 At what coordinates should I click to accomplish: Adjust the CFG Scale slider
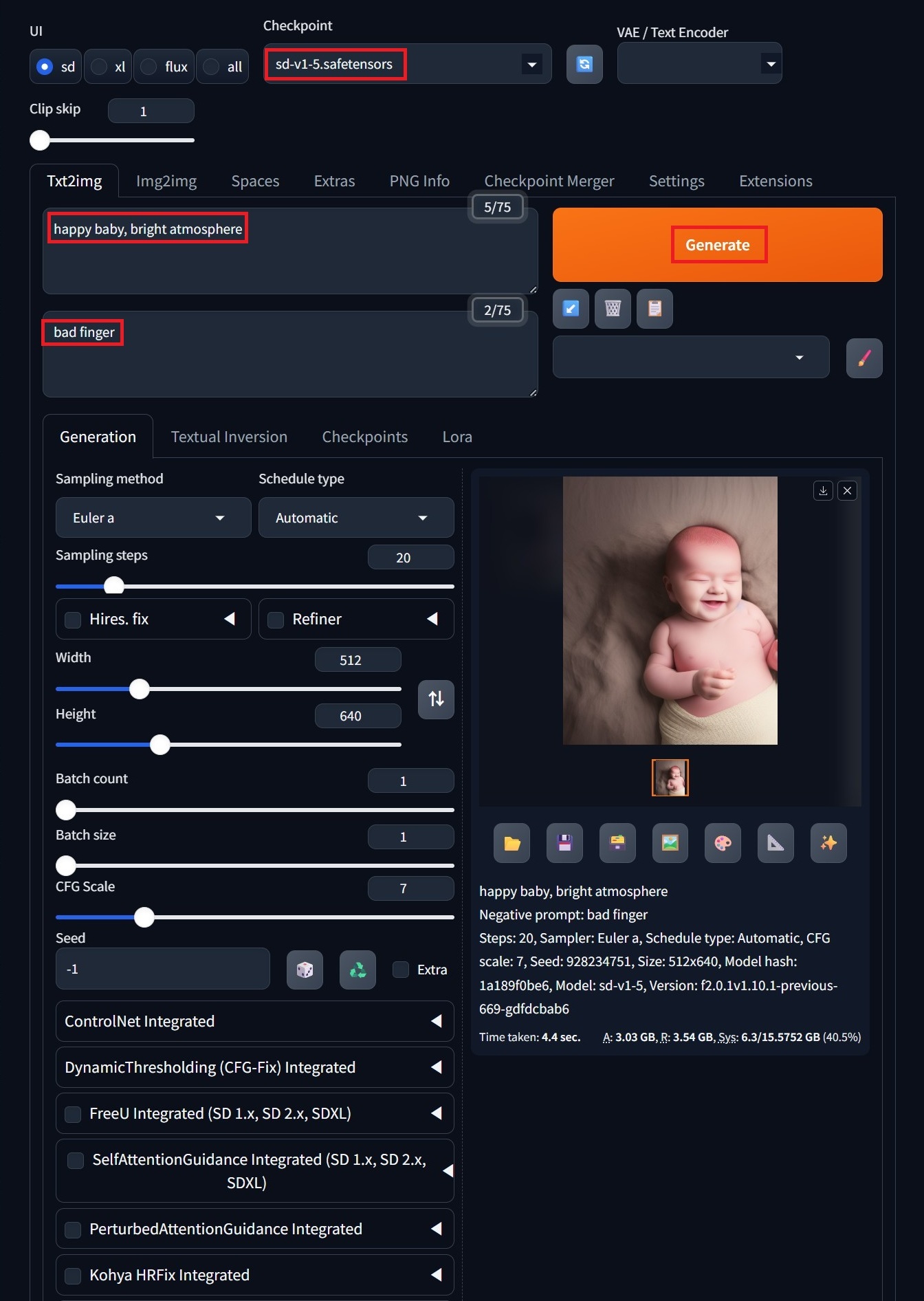point(254,917)
